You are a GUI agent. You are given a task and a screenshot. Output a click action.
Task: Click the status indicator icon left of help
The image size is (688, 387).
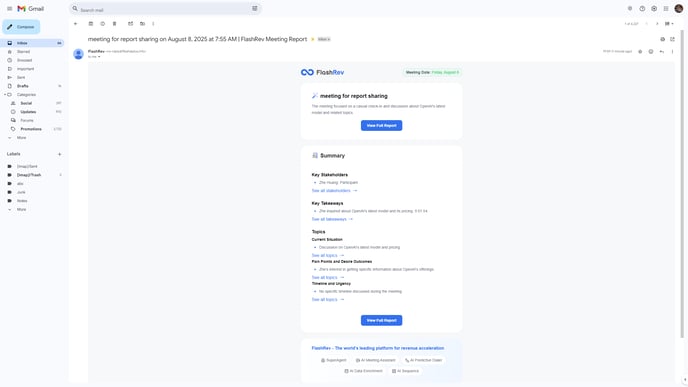630,9
